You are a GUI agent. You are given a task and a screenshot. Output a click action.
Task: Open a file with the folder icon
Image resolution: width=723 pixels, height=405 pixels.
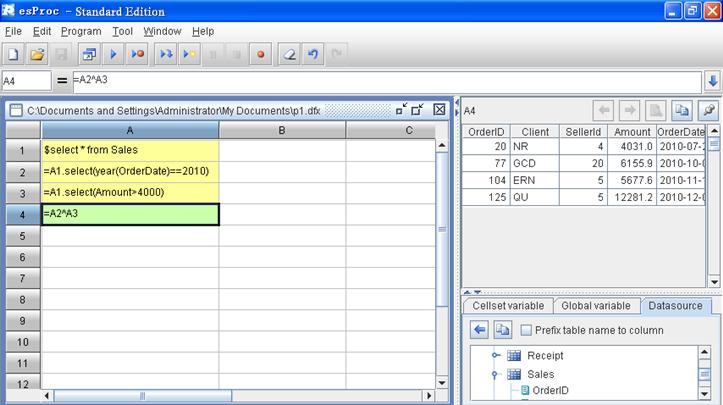[x=37, y=55]
